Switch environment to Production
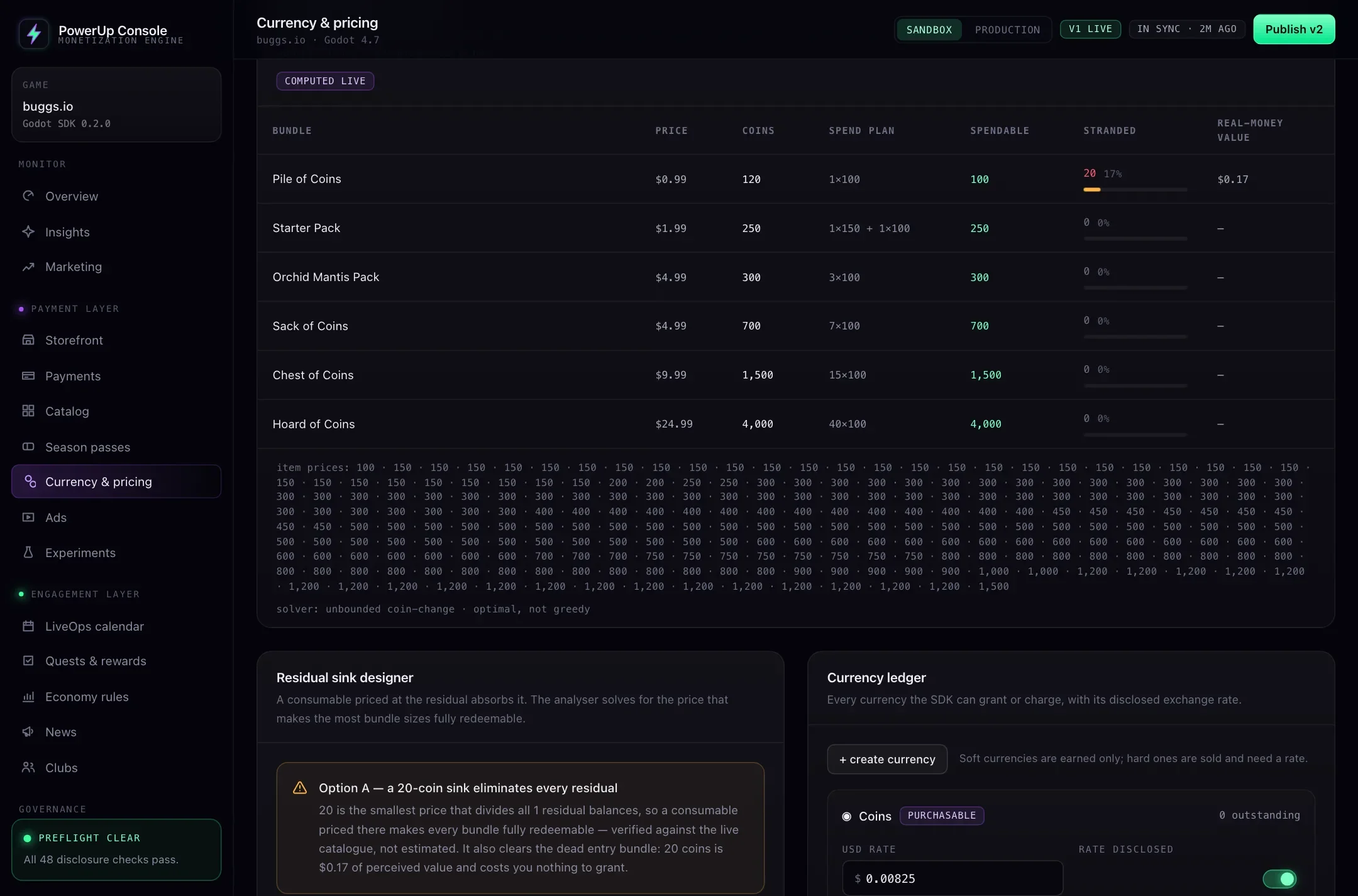Image resolution: width=1358 pixels, height=896 pixels. pos(1007,30)
